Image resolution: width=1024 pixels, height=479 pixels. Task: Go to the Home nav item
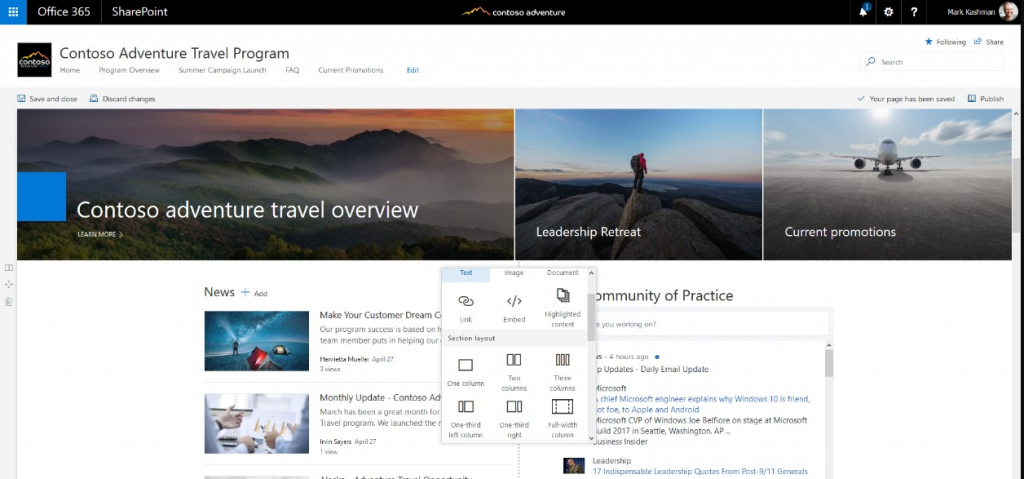[x=69, y=71]
